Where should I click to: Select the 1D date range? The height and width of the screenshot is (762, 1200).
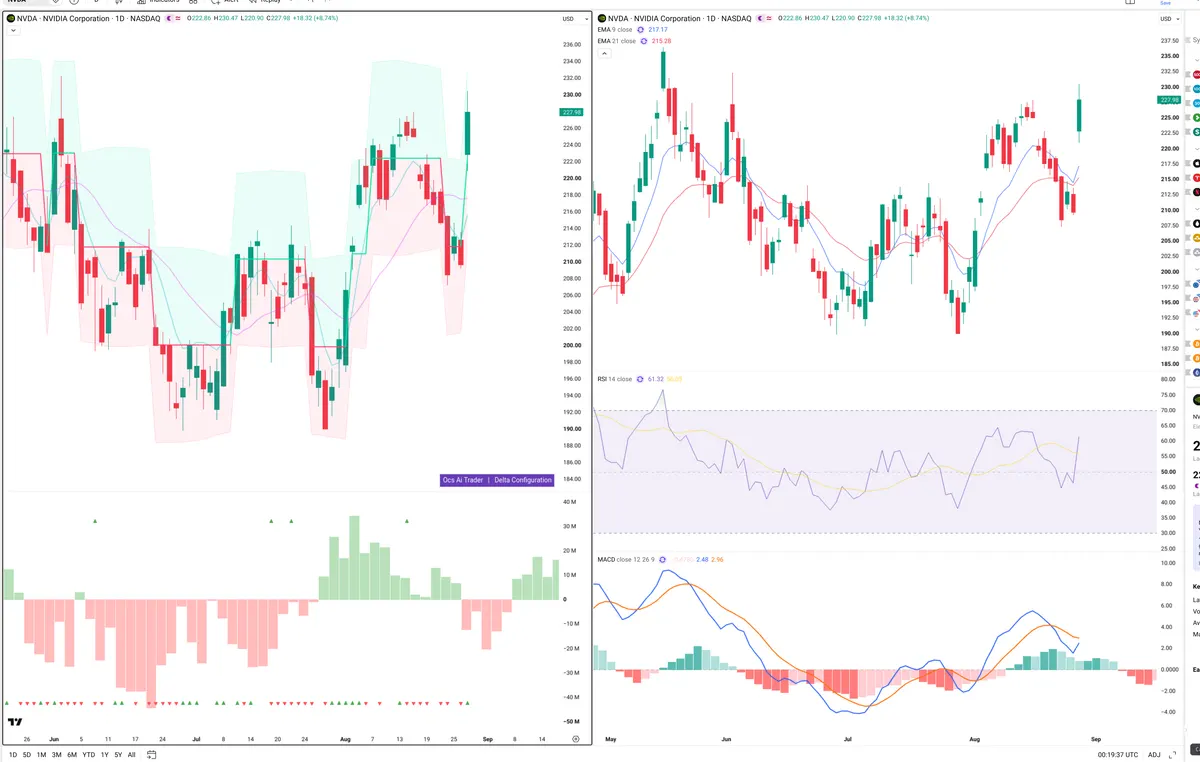pyautogui.click(x=13, y=755)
